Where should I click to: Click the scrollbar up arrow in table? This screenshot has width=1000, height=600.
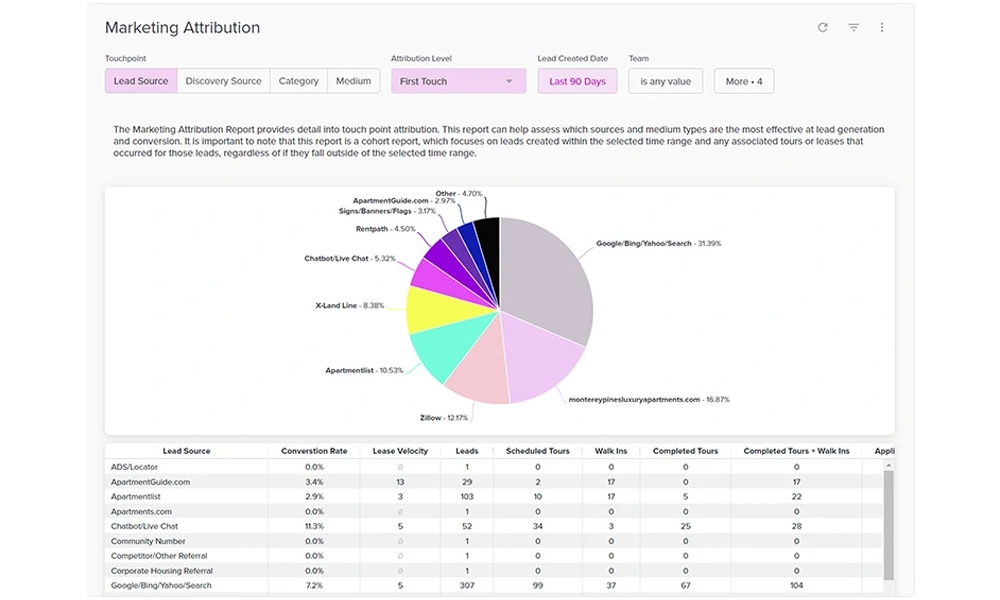(888, 466)
